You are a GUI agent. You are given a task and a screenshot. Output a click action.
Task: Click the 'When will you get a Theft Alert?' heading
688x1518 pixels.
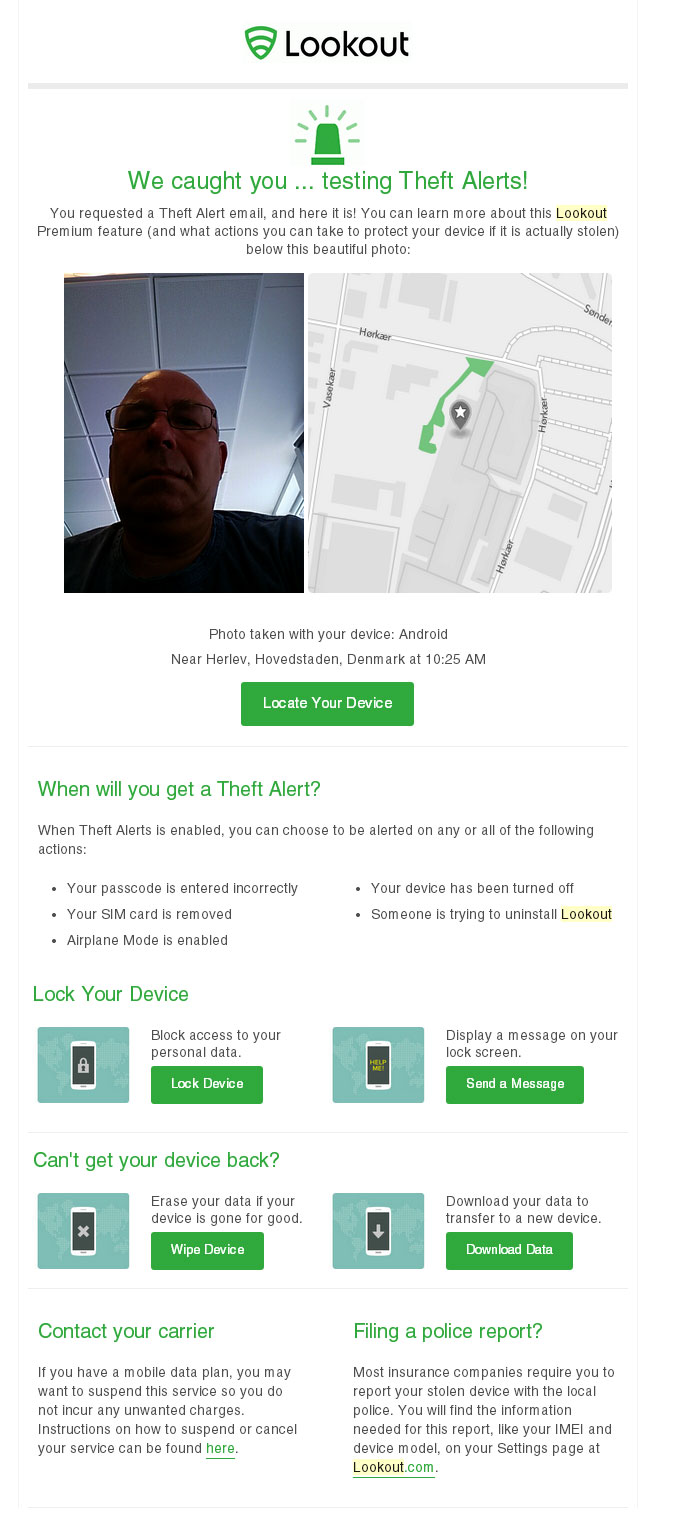[179, 789]
